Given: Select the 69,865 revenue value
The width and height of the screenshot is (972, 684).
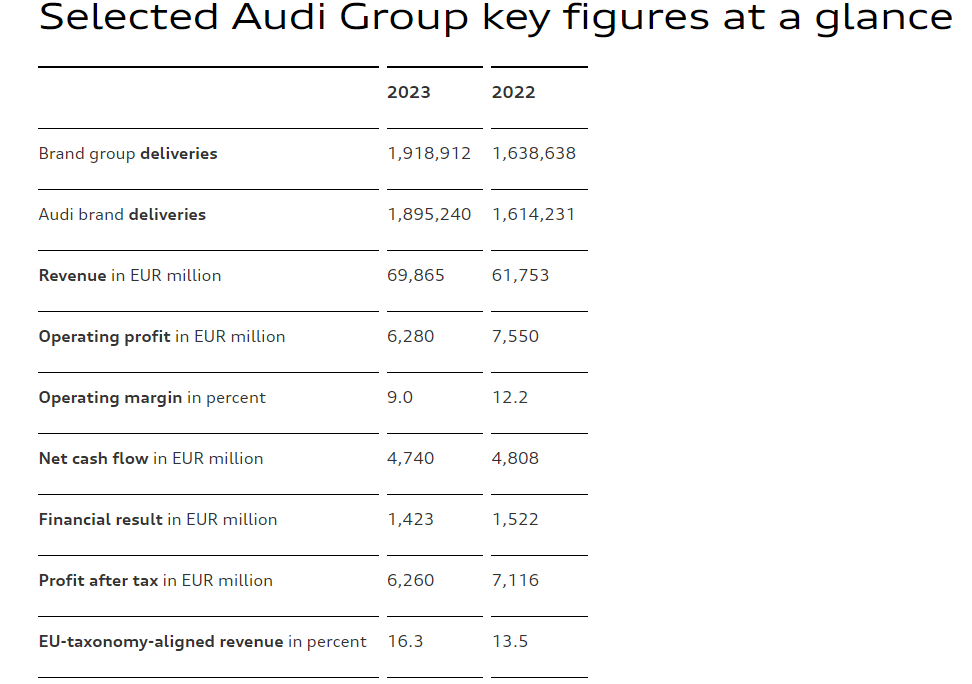Looking at the screenshot, I should 416,275.
